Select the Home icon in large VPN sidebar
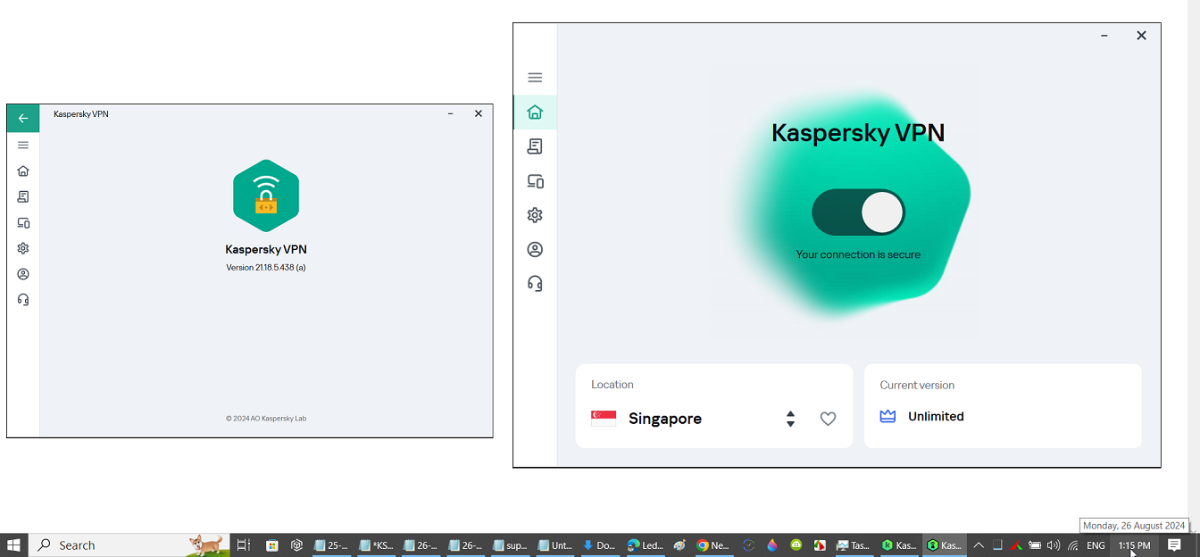The width and height of the screenshot is (1200, 557). pyautogui.click(x=535, y=112)
